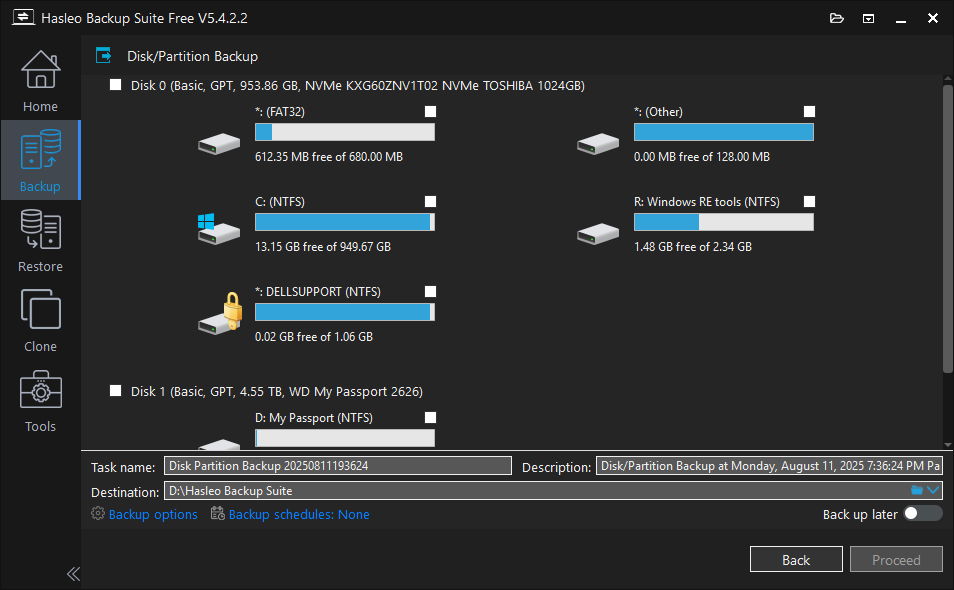This screenshot has height=590, width=954.
Task: Check the Disk 0 checkbox
Action: click(116, 85)
